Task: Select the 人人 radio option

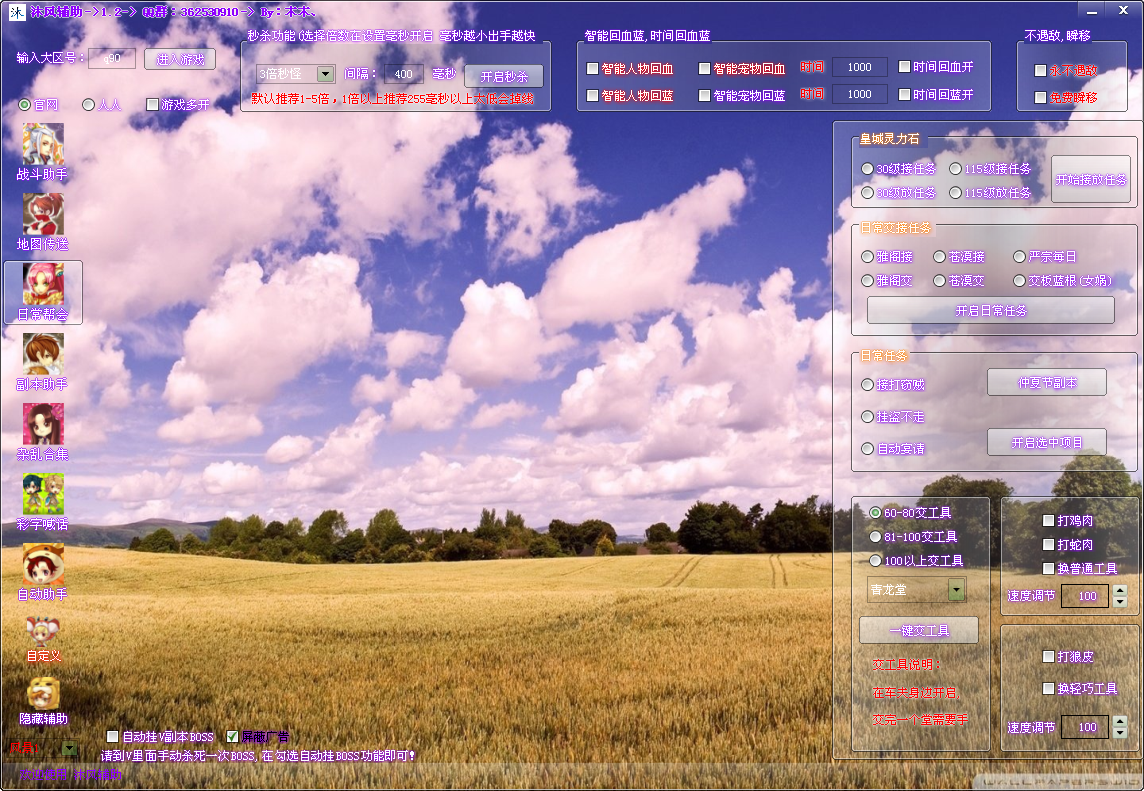Action: [x=88, y=105]
